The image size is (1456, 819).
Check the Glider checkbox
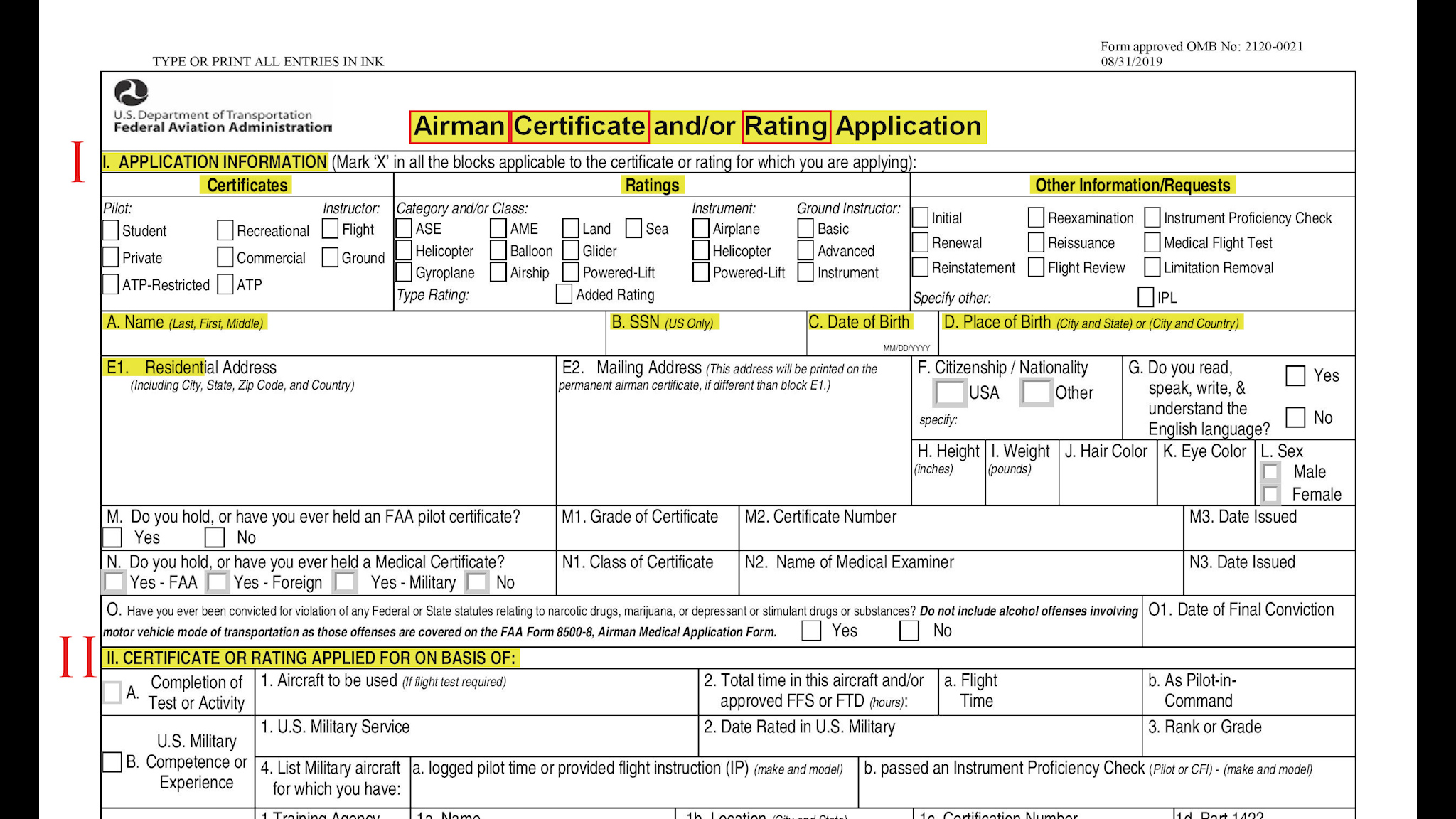pos(570,250)
